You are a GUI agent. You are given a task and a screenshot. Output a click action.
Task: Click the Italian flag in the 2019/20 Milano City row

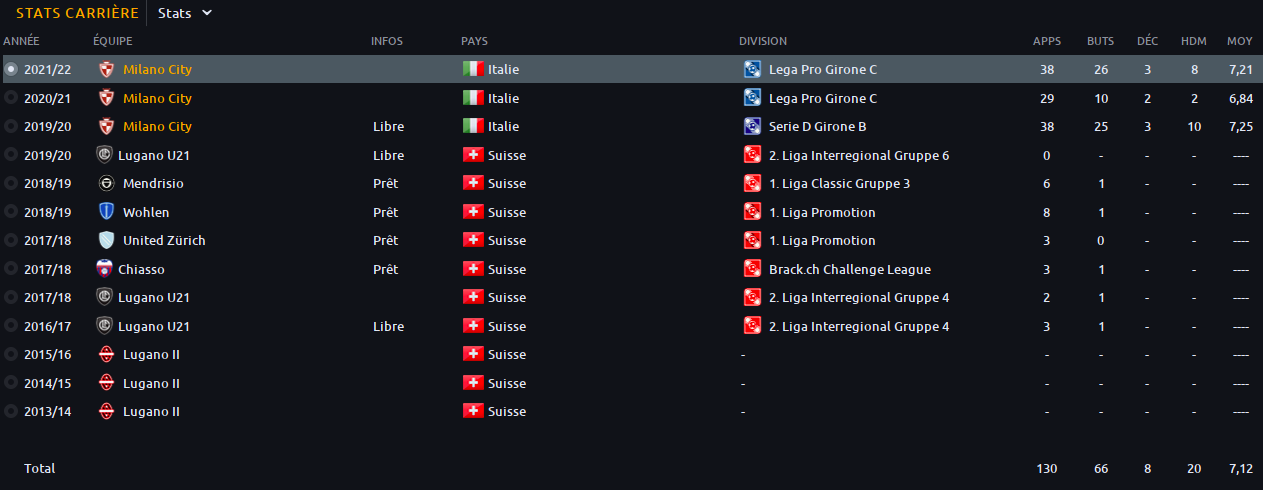point(473,127)
